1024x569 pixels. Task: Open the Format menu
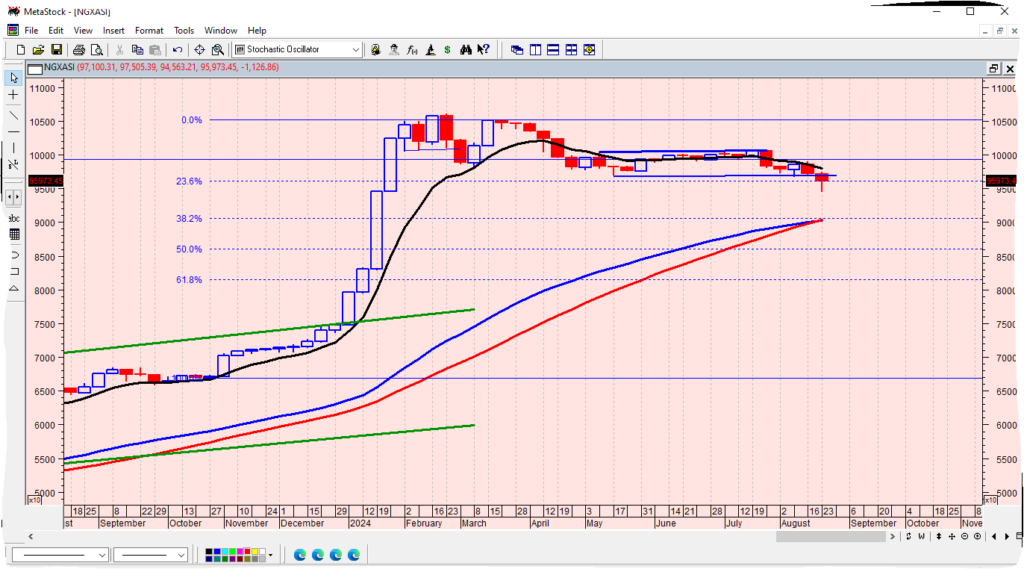pyautogui.click(x=149, y=31)
